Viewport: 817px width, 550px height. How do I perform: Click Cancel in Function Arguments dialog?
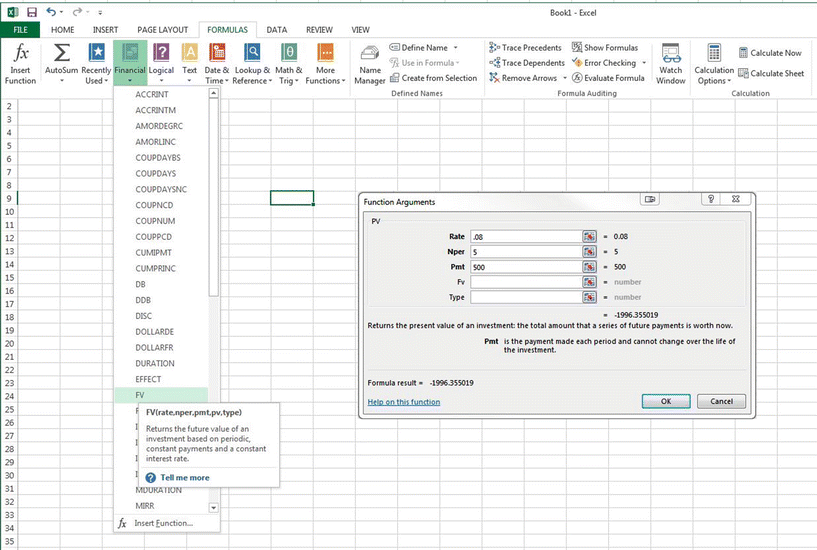coord(721,401)
